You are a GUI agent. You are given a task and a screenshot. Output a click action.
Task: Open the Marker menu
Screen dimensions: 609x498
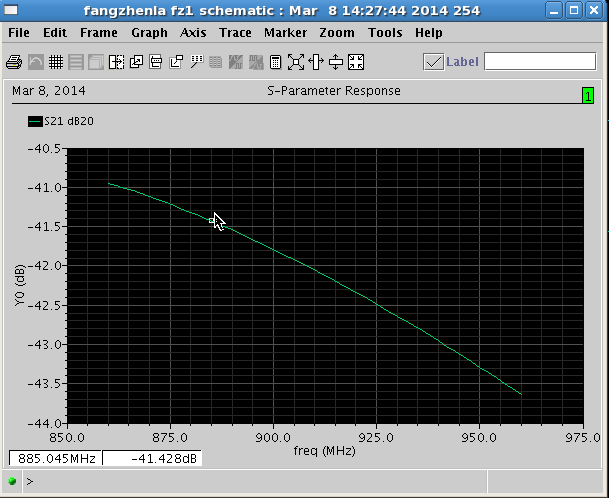click(x=285, y=33)
